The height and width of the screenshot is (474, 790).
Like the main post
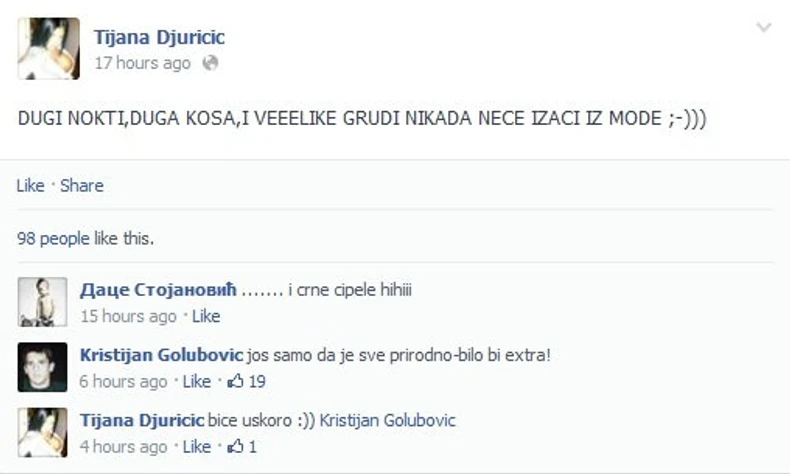pos(30,185)
